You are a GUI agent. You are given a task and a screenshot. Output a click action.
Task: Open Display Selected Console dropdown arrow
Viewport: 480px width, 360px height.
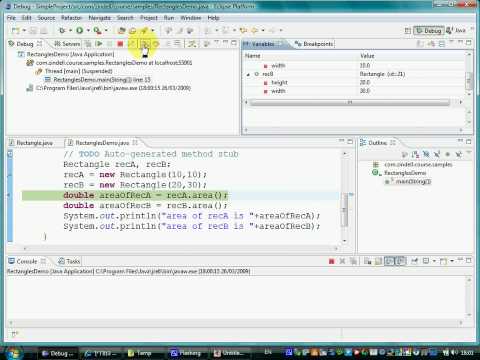pos(434,261)
